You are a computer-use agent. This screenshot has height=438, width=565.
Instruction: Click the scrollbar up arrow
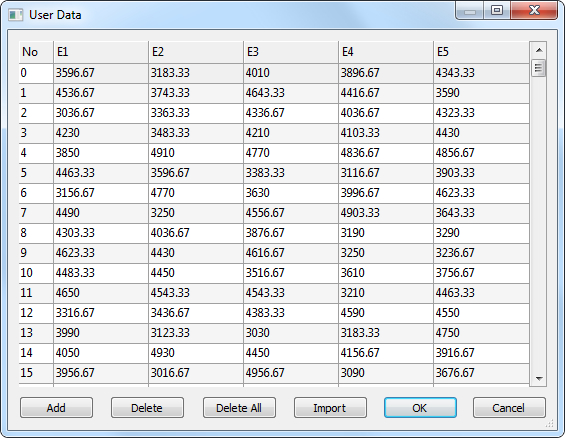(539, 50)
